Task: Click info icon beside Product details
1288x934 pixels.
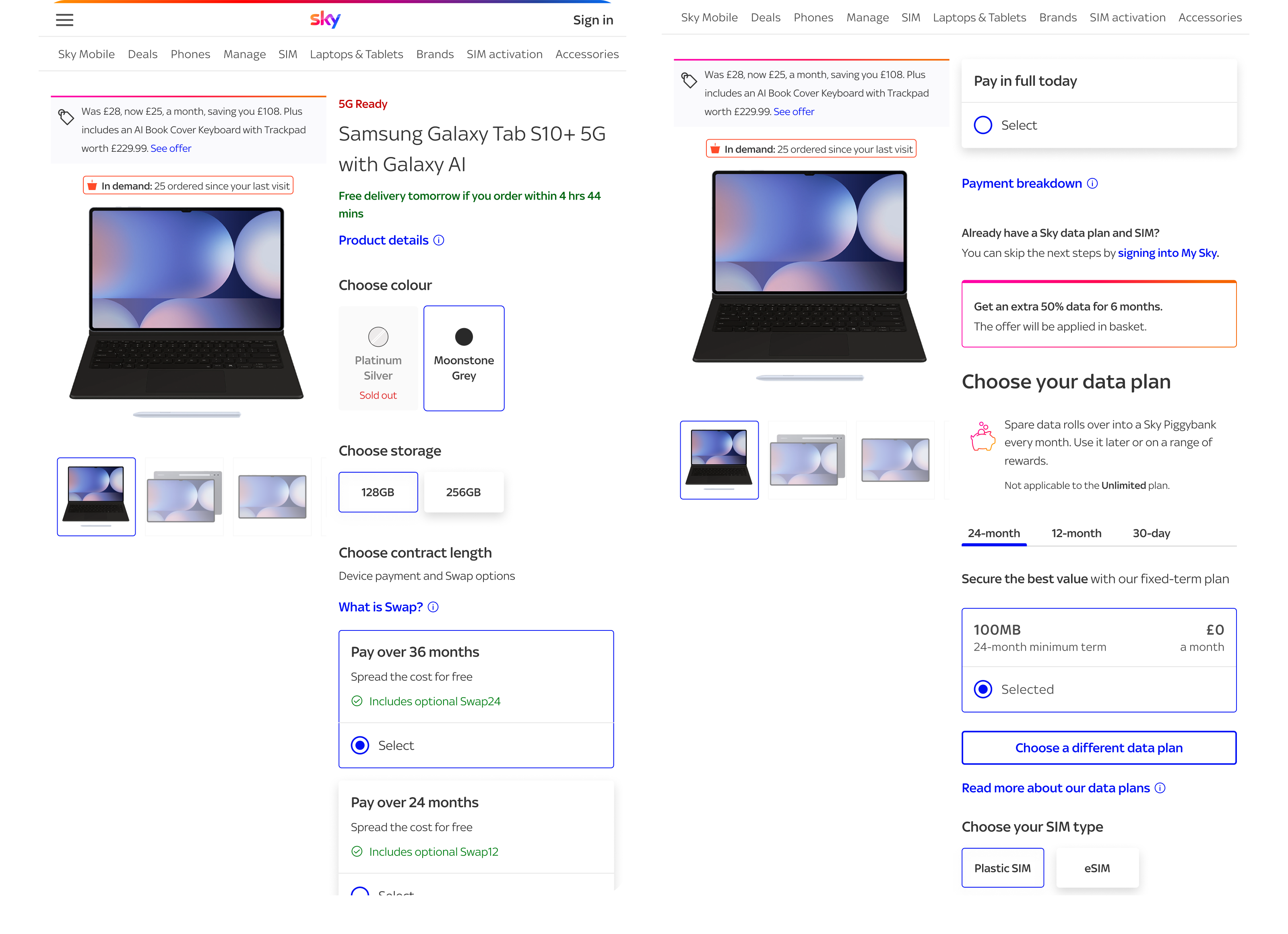Action: click(439, 240)
